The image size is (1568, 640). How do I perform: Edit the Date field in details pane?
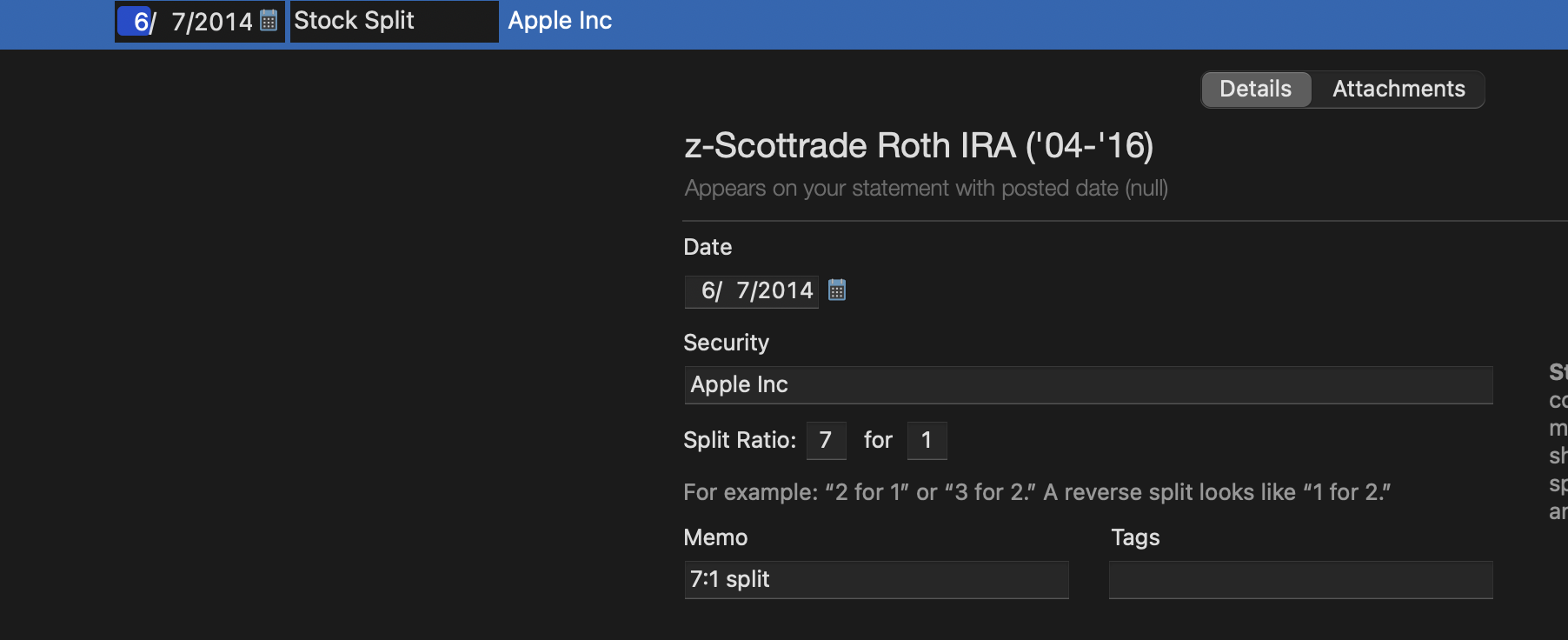click(x=753, y=291)
